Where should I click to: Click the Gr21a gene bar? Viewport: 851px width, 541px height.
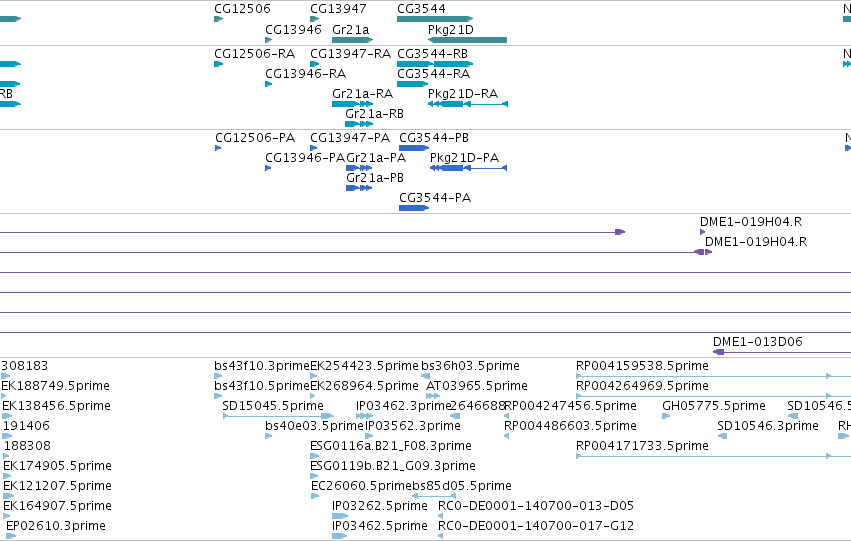[352, 40]
